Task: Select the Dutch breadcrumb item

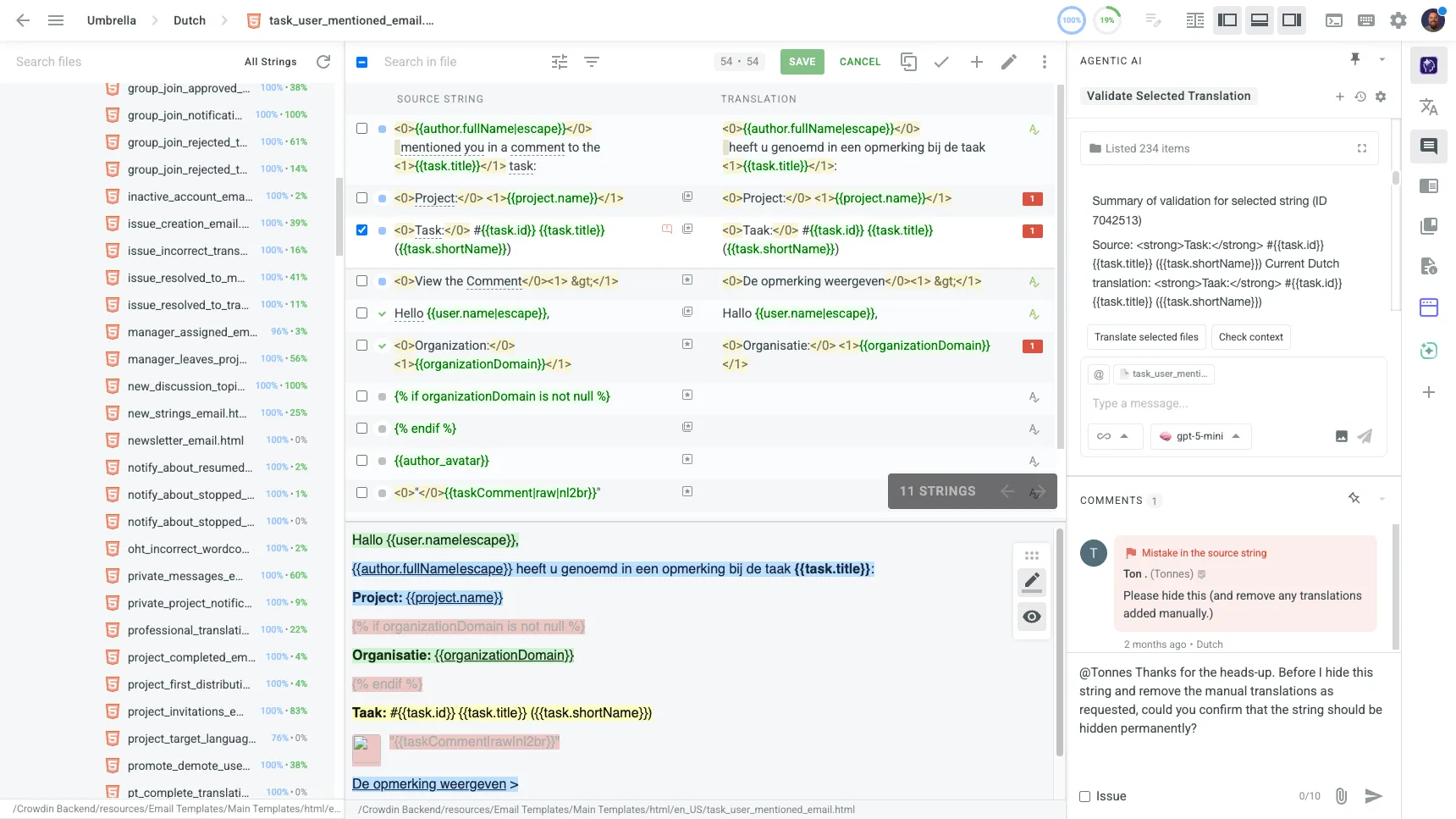Action: tap(190, 20)
